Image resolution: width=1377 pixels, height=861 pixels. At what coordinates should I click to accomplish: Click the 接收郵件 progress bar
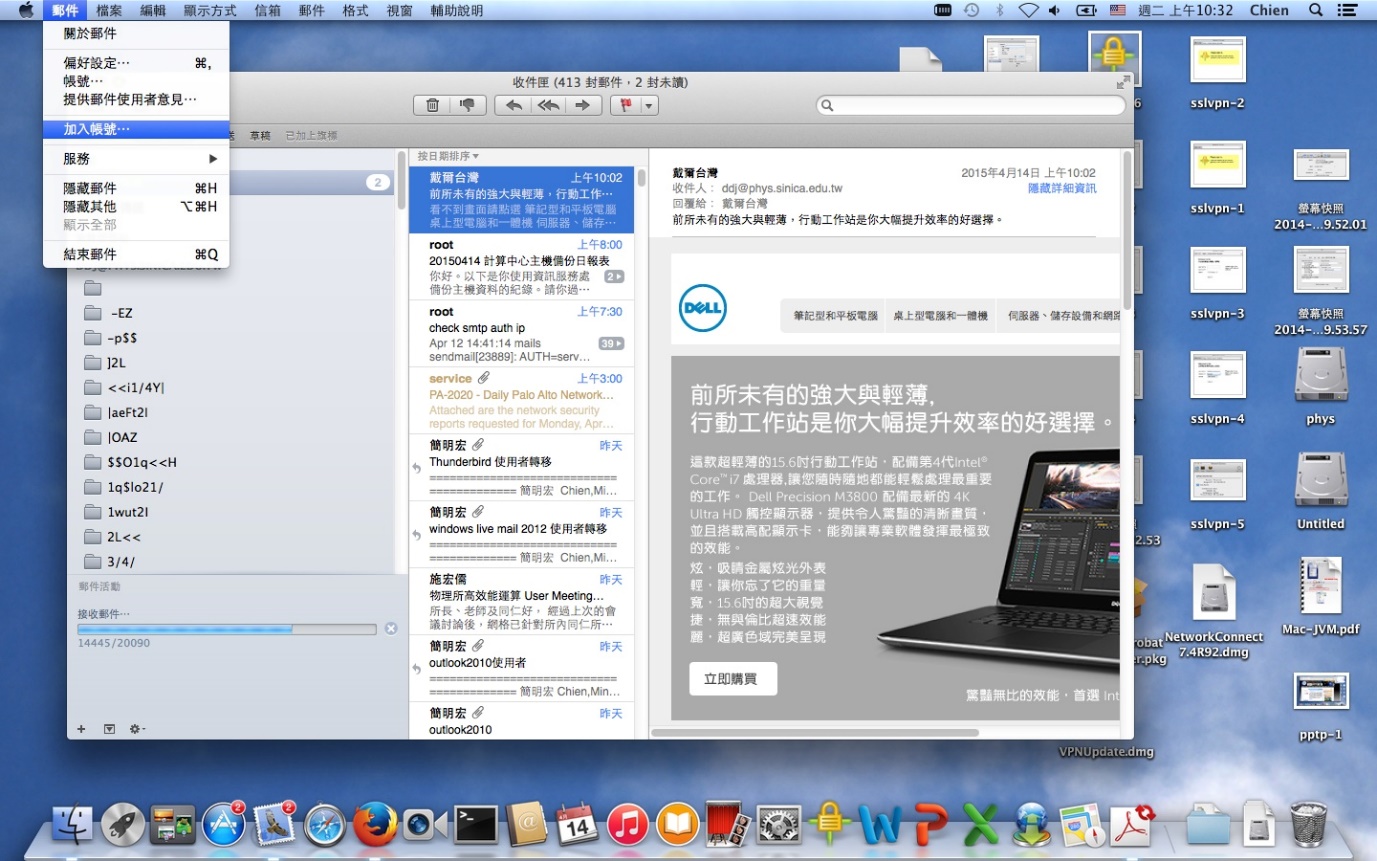click(227, 629)
